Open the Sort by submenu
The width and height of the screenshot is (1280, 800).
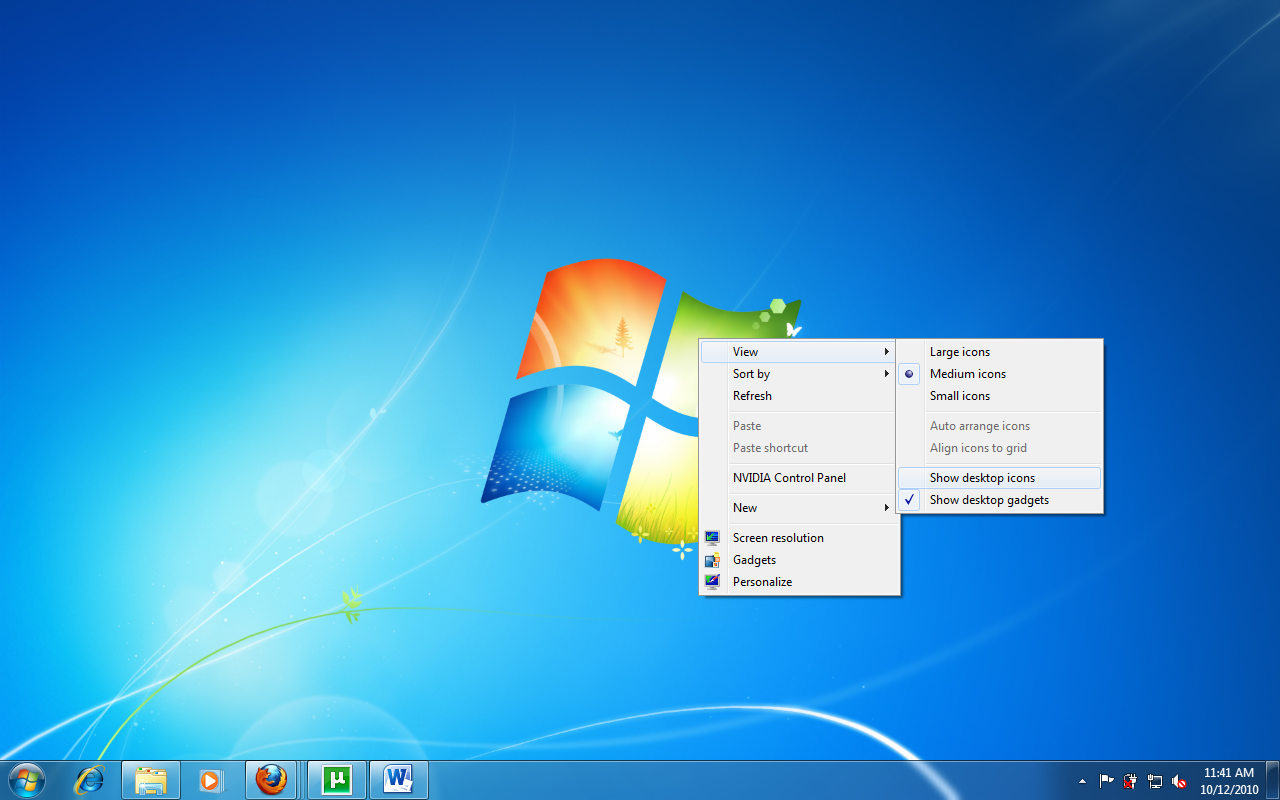[751, 373]
